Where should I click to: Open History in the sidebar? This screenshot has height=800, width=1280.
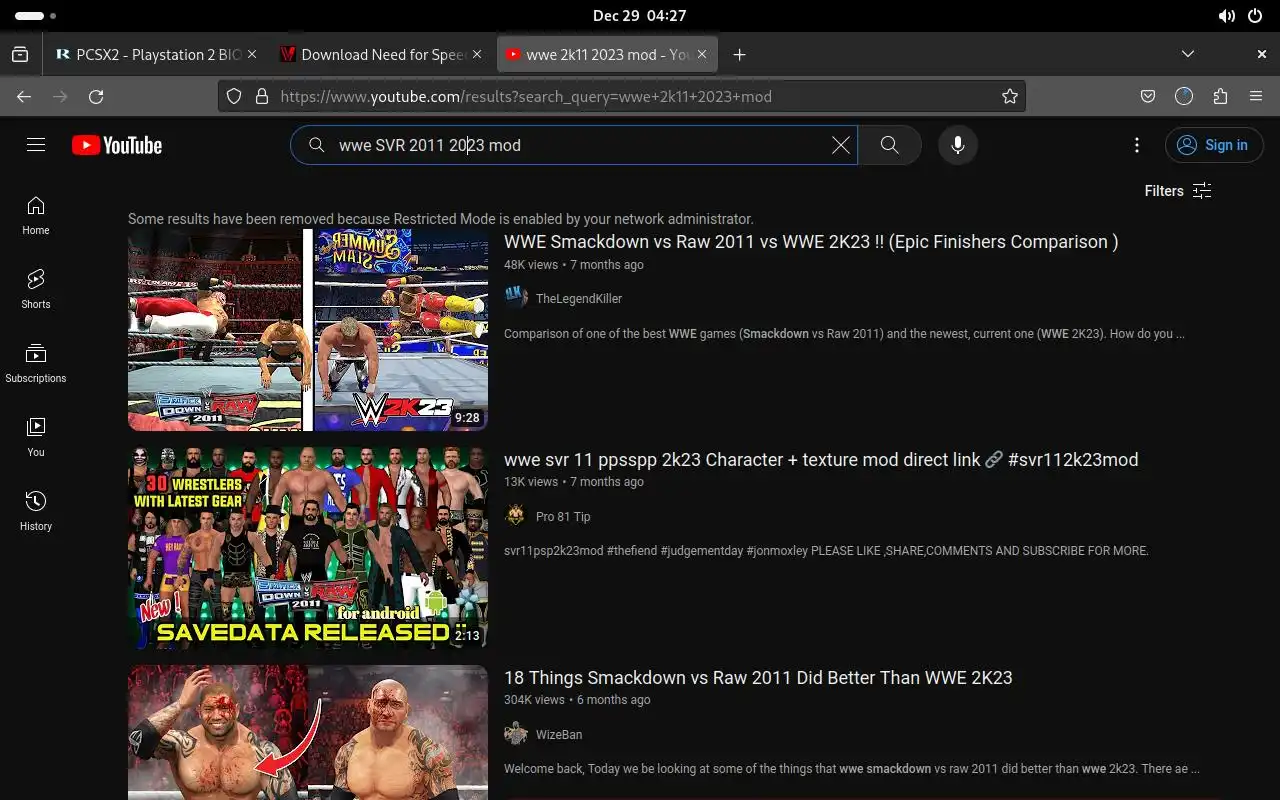pos(36,511)
